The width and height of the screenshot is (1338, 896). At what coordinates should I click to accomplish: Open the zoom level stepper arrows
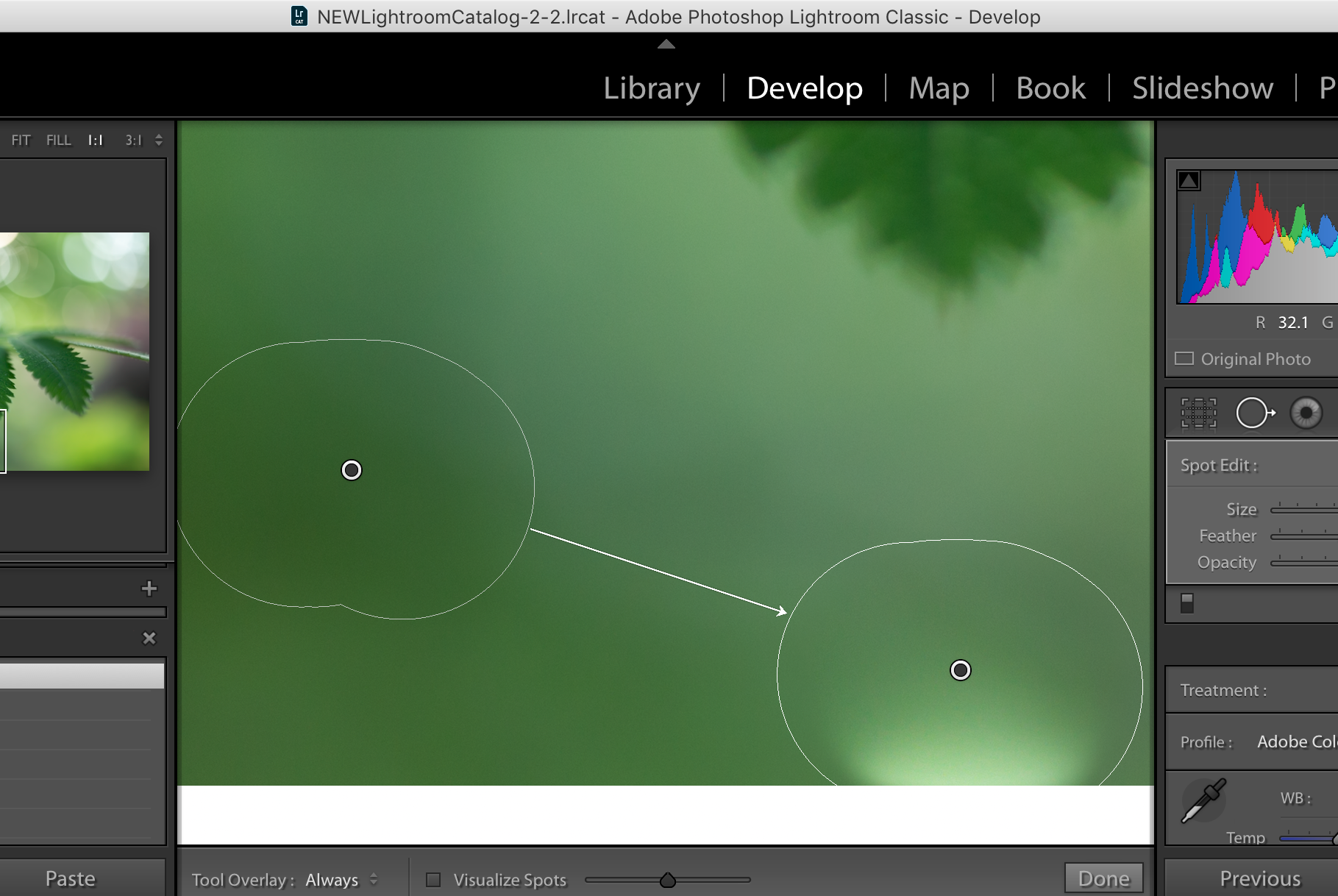click(159, 140)
